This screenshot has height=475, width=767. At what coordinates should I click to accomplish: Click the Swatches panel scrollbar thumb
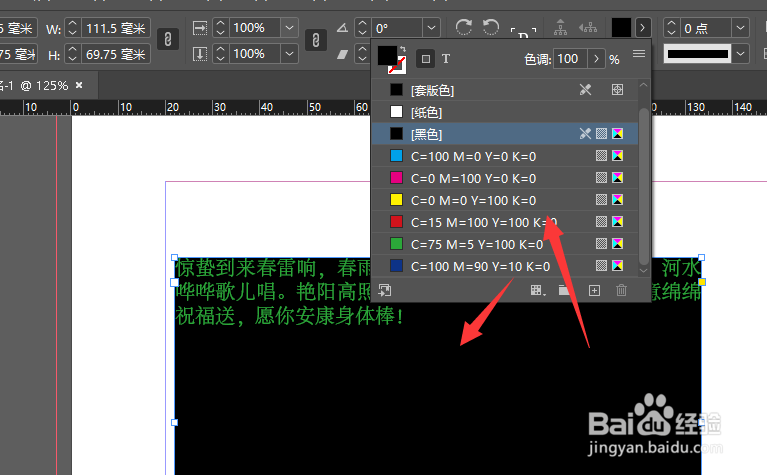pyautogui.click(x=644, y=186)
